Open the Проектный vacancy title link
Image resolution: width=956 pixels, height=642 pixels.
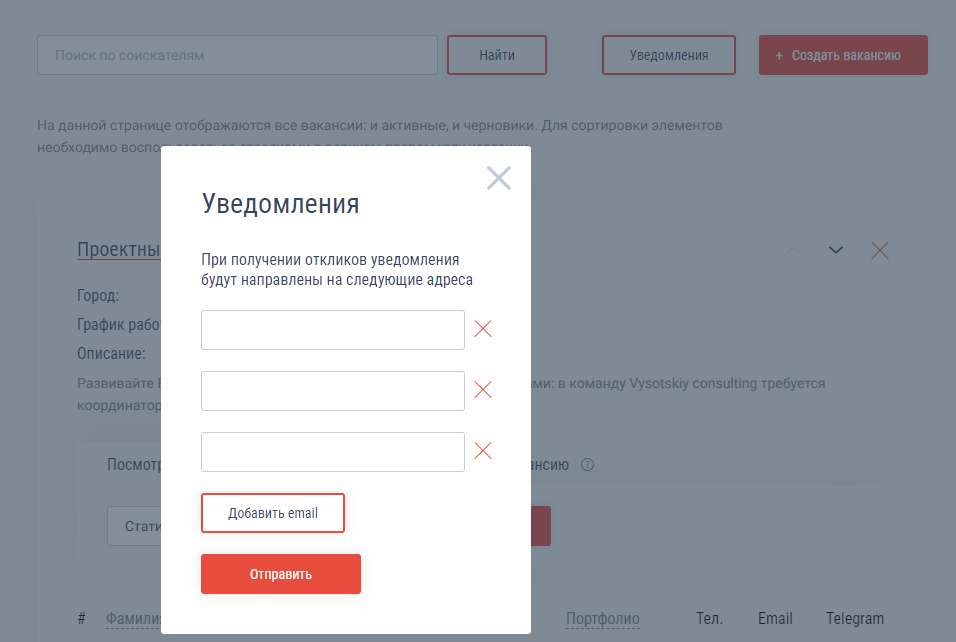(x=119, y=250)
